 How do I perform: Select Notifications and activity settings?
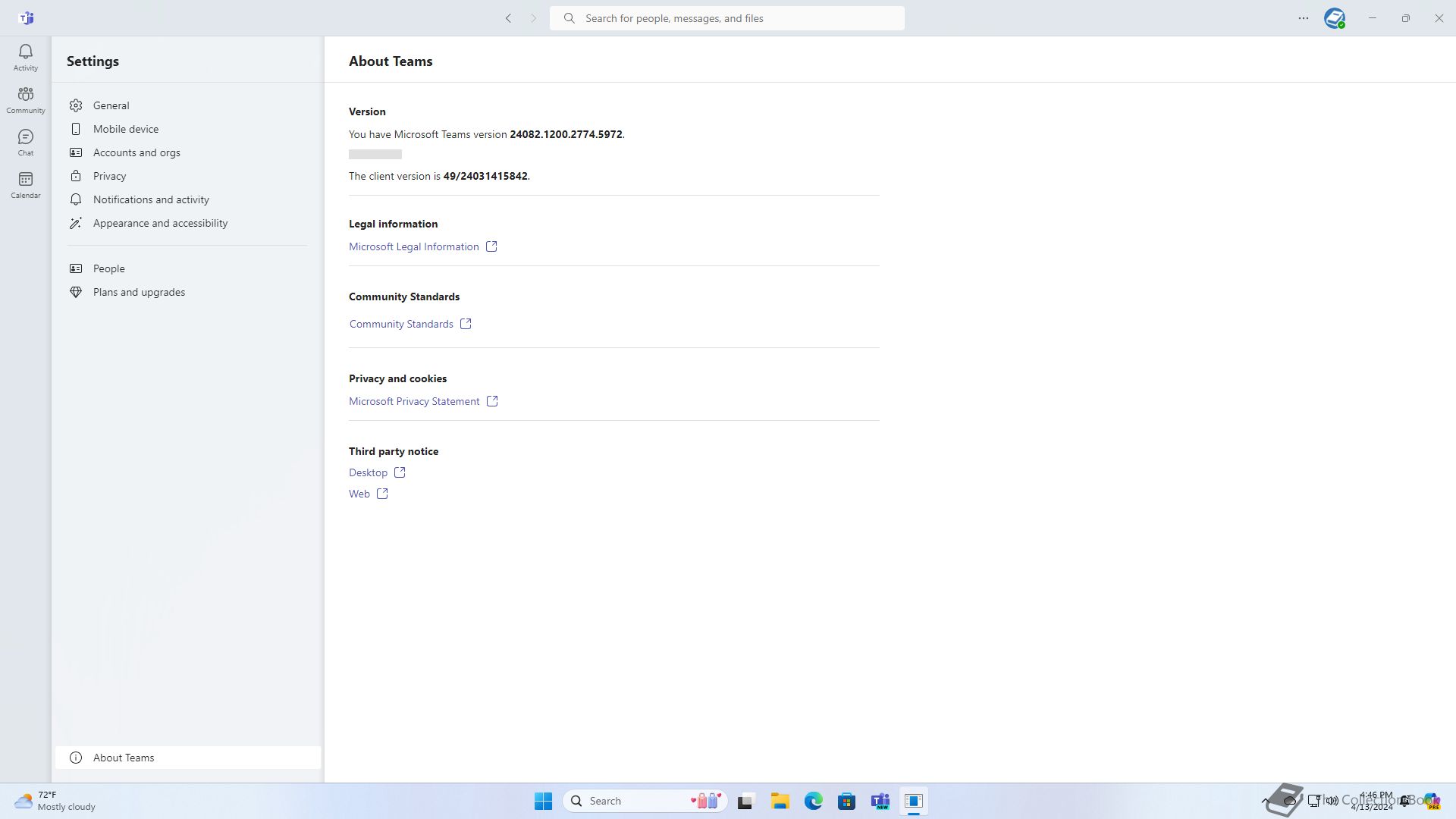pyautogui.click(x=188, y=199)
